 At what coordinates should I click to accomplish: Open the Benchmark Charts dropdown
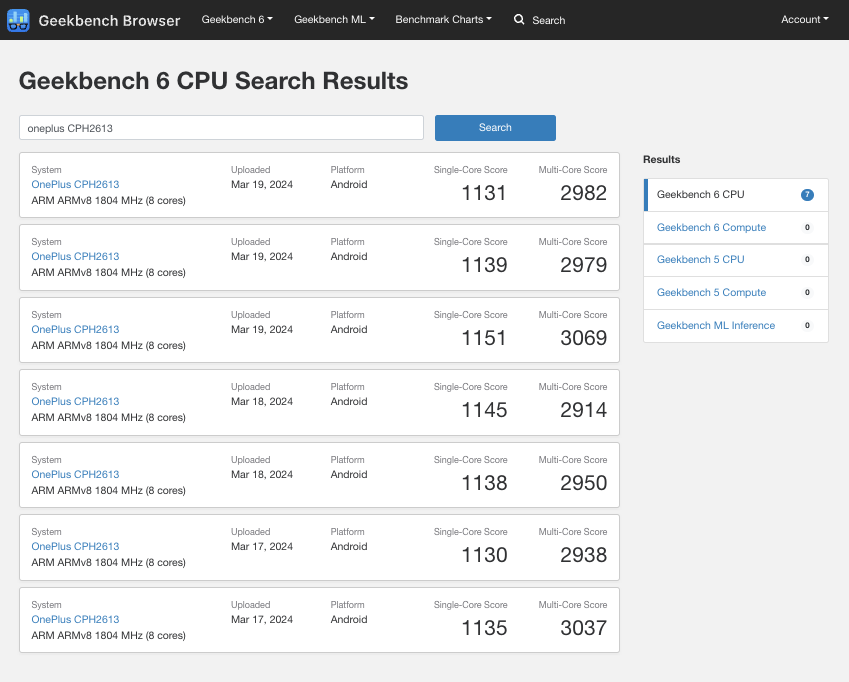pos(443,20)
